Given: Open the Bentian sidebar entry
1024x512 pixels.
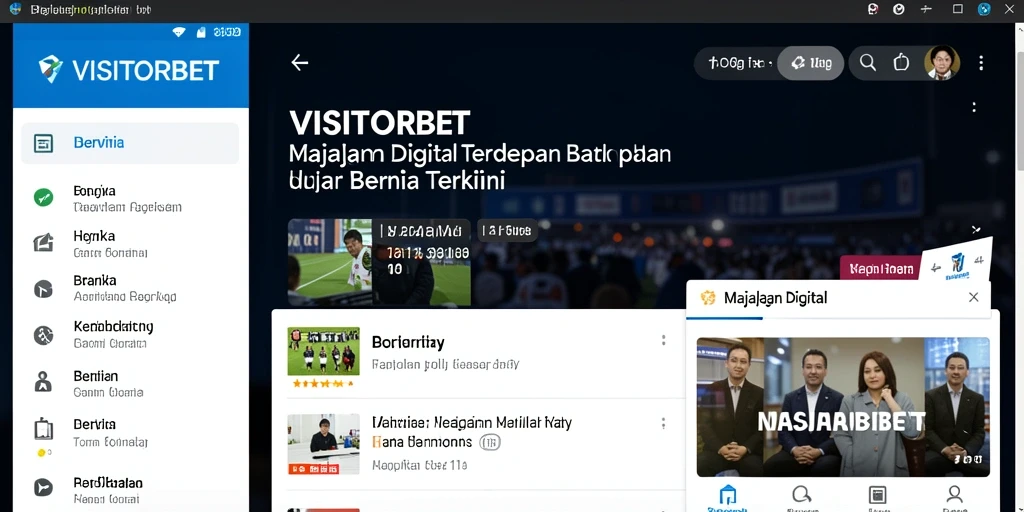Looking at the screenshot, I should (130, 383).
